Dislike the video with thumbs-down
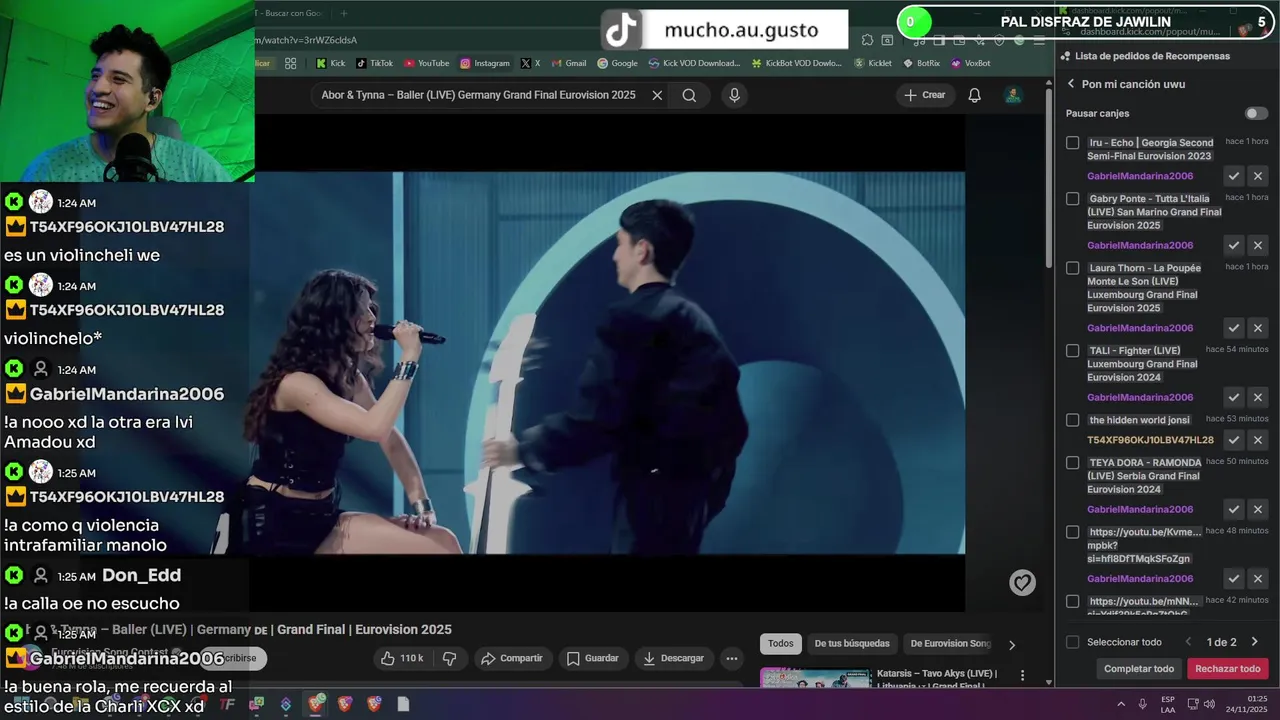The width and height of the screenshot is (1280, 720). coord(449,658)
